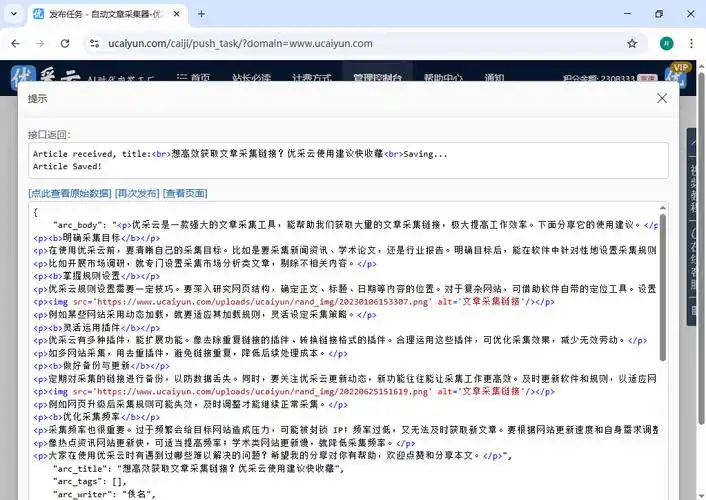The height and width of the screenshot is (500, 706).
Task: Open the 查看页面 link
Action: point(185,193)
